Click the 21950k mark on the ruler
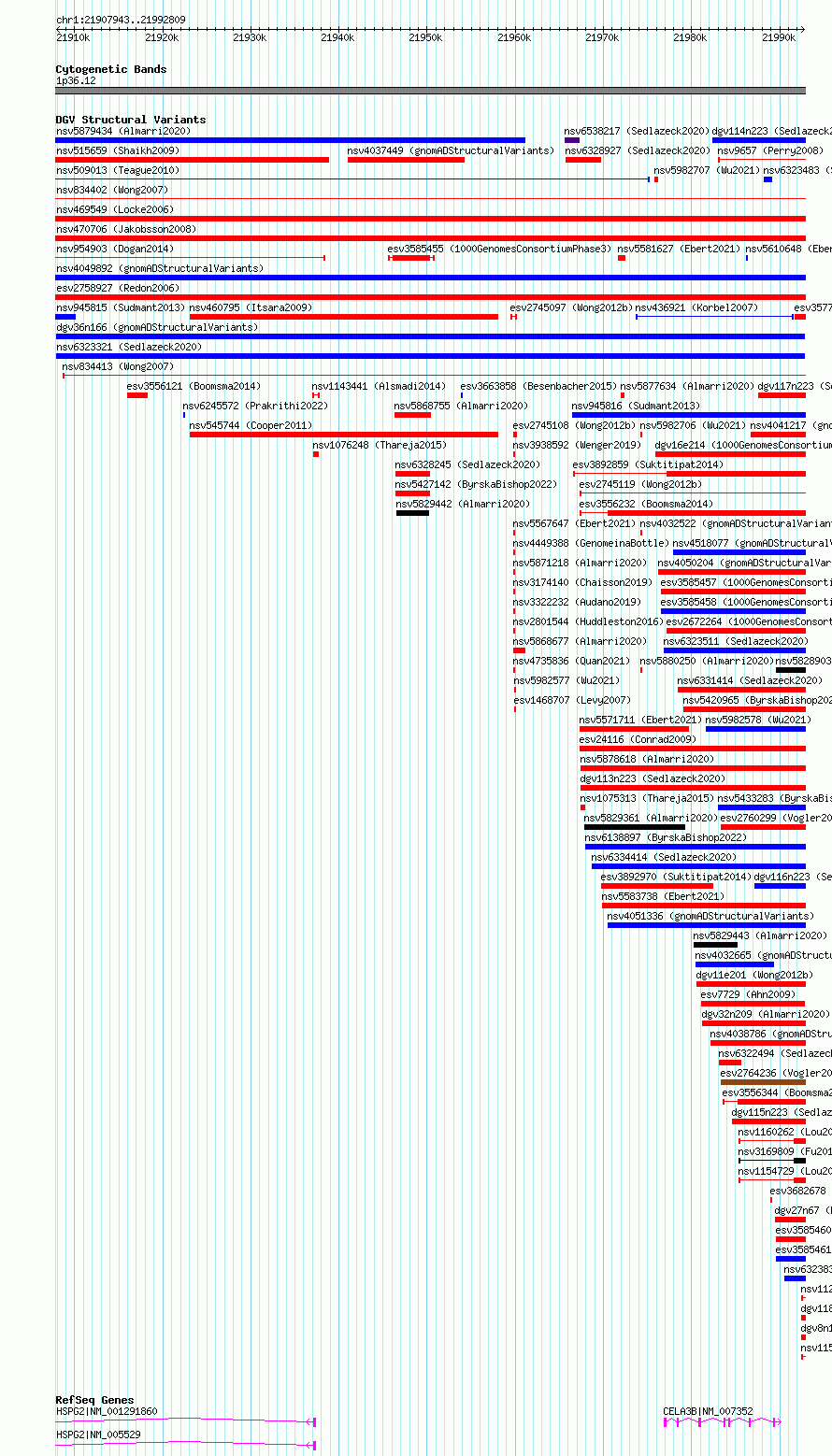Screen dimensions: 832x1456 click(425, 37)
